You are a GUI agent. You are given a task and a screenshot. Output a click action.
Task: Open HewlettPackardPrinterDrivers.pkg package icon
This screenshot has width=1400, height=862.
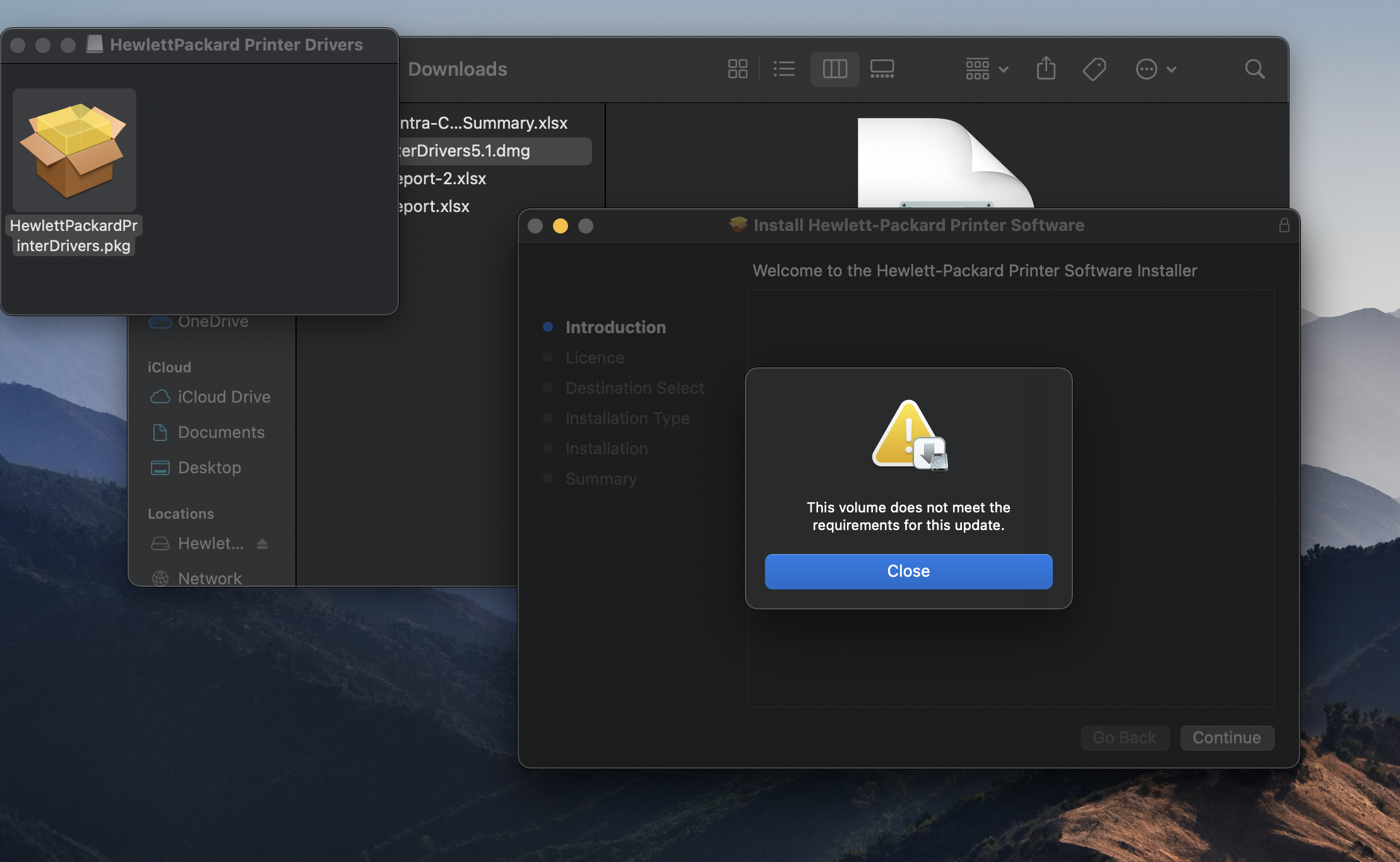(74, 150)
